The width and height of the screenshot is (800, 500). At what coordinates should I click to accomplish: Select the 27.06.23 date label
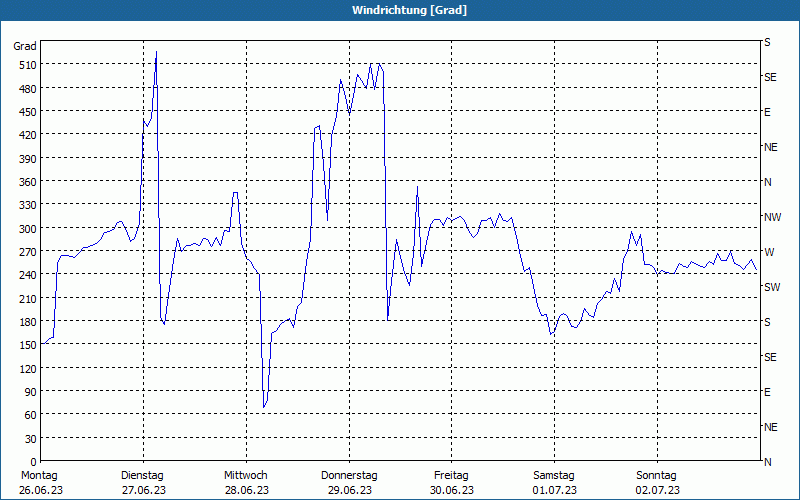[144, 490]
